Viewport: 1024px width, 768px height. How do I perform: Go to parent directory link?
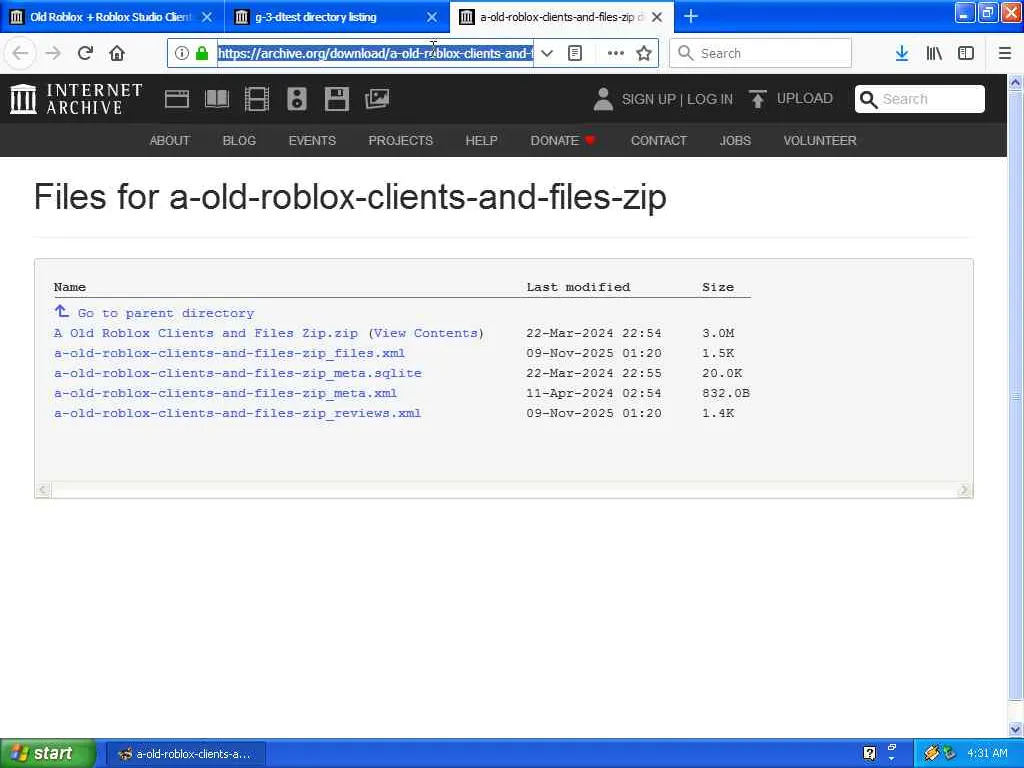coord(166,313)
